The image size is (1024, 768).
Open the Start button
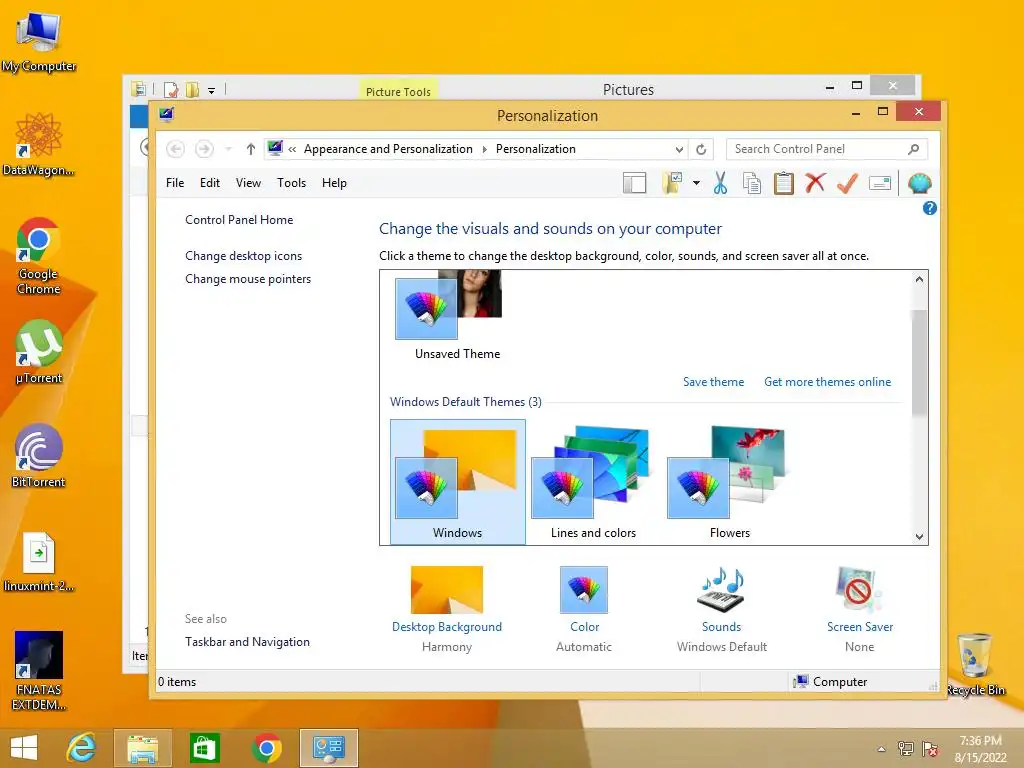point(24,748)
